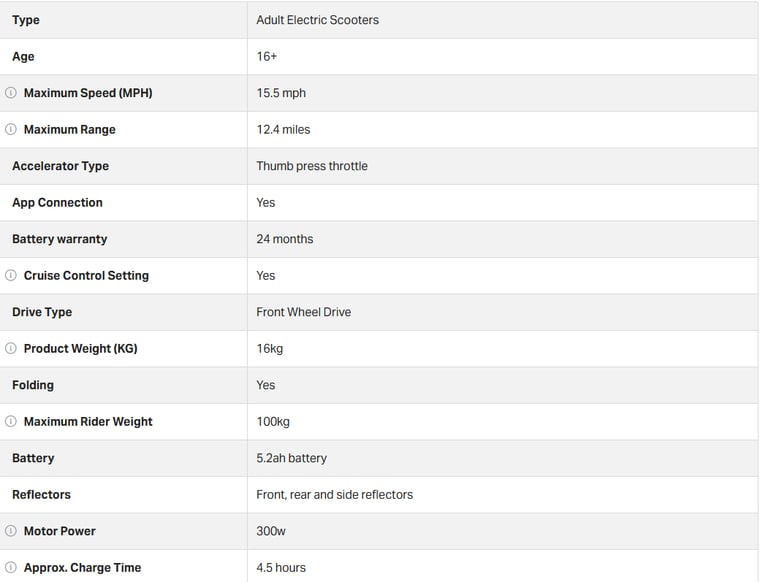This screenshot has height=582, width=768.
Task: Show info for Product Weight (KG)
Action: (11, 348)
